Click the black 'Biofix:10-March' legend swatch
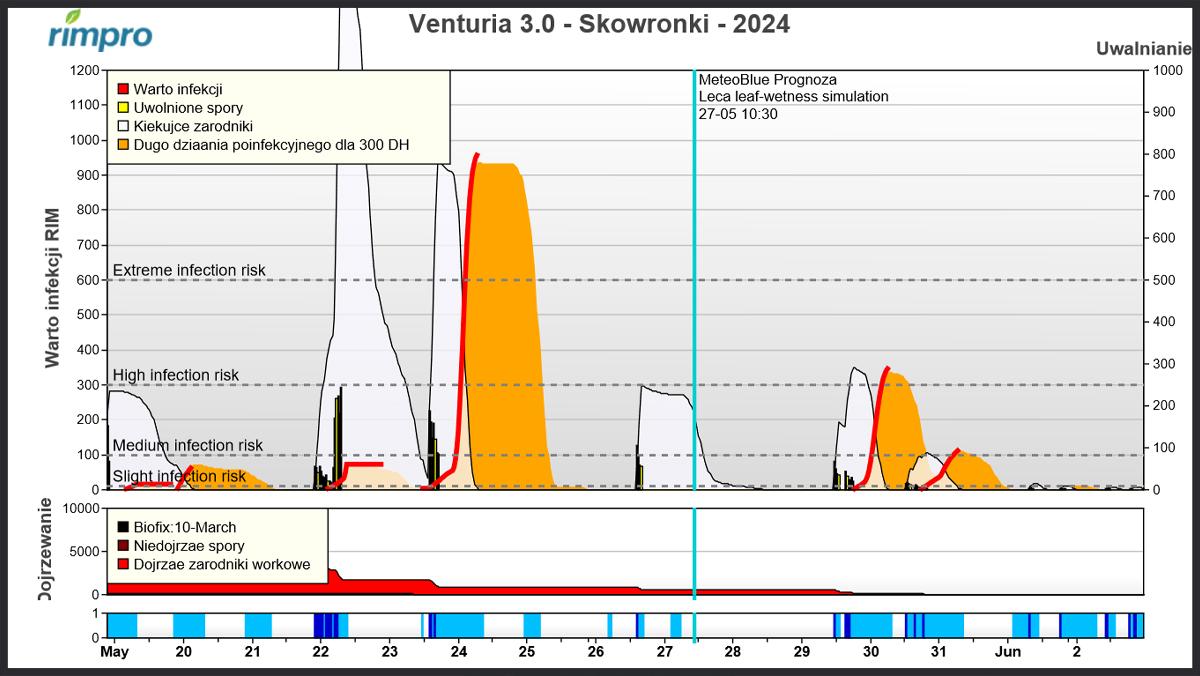Screen dimensions: 1200x676 pos(123,527)
